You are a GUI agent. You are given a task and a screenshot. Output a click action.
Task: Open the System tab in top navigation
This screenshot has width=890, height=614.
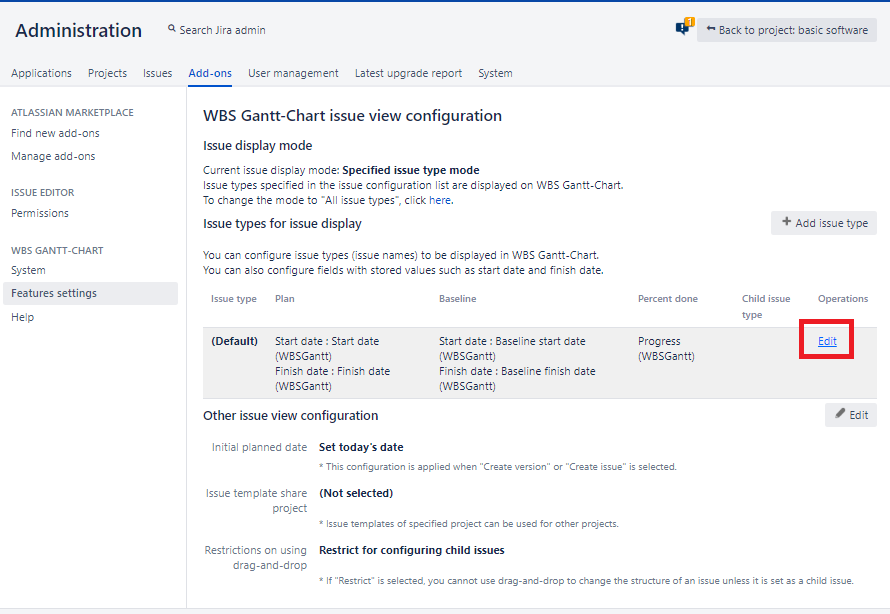click(495, 73)
